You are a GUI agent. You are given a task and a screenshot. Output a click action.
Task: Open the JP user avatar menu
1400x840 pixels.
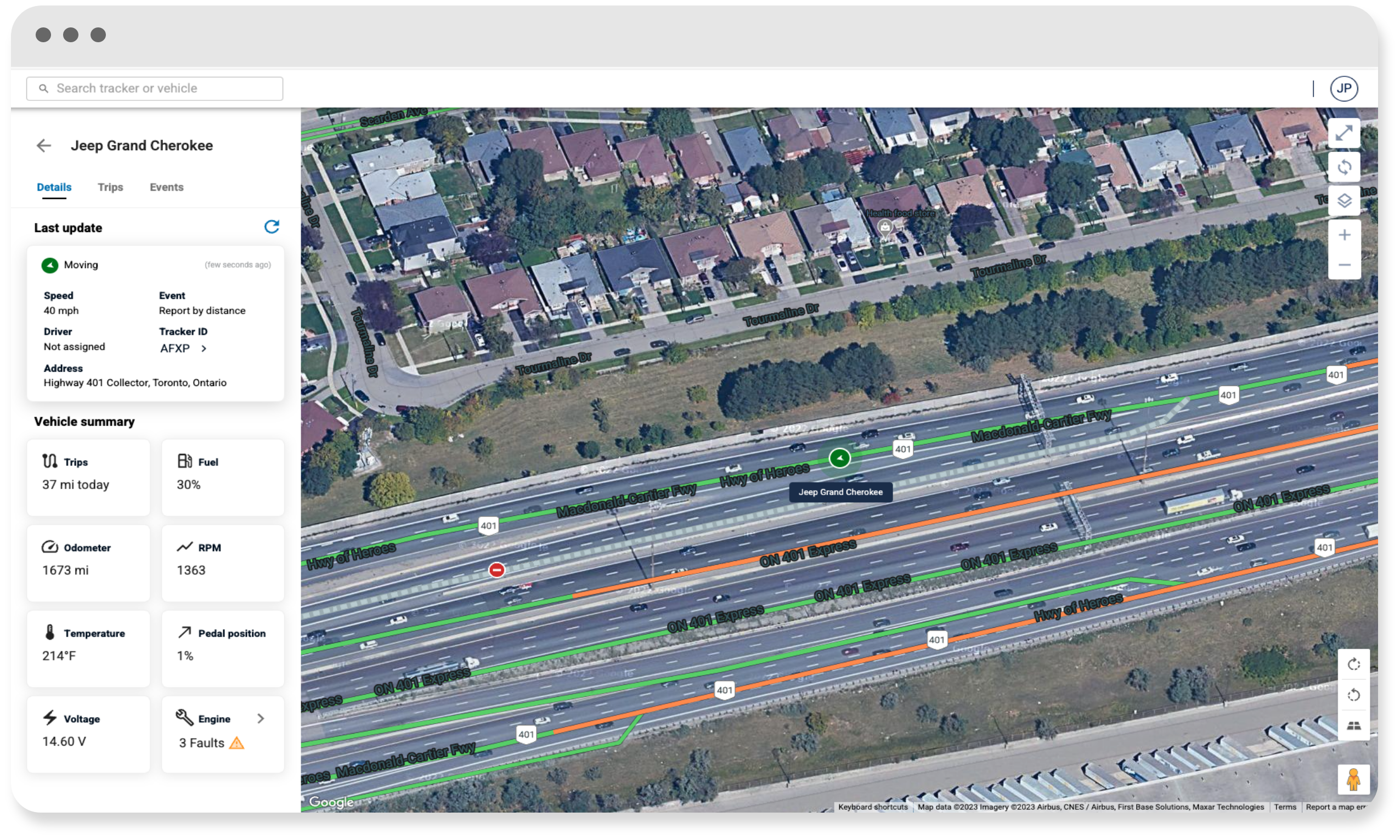(x=1343, y=88)
